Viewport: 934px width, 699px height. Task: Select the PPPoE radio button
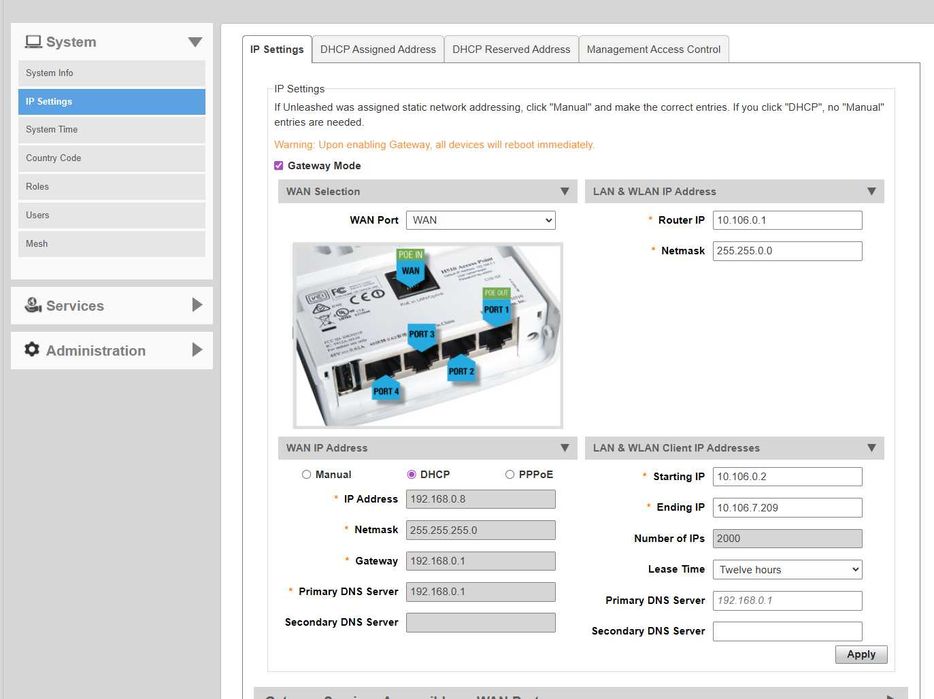(509, 474)
